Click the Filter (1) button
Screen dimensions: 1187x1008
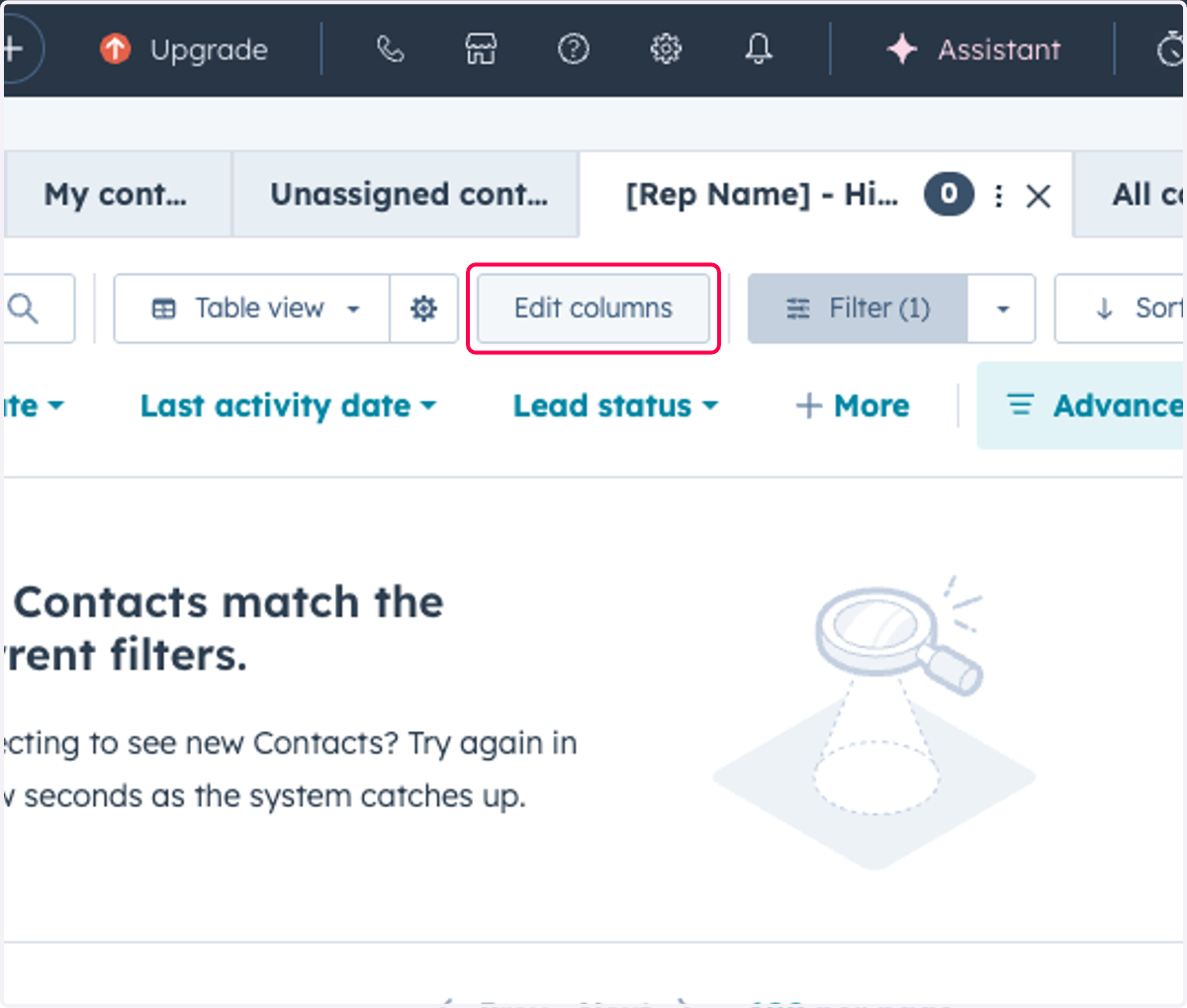tap(858, 309)
